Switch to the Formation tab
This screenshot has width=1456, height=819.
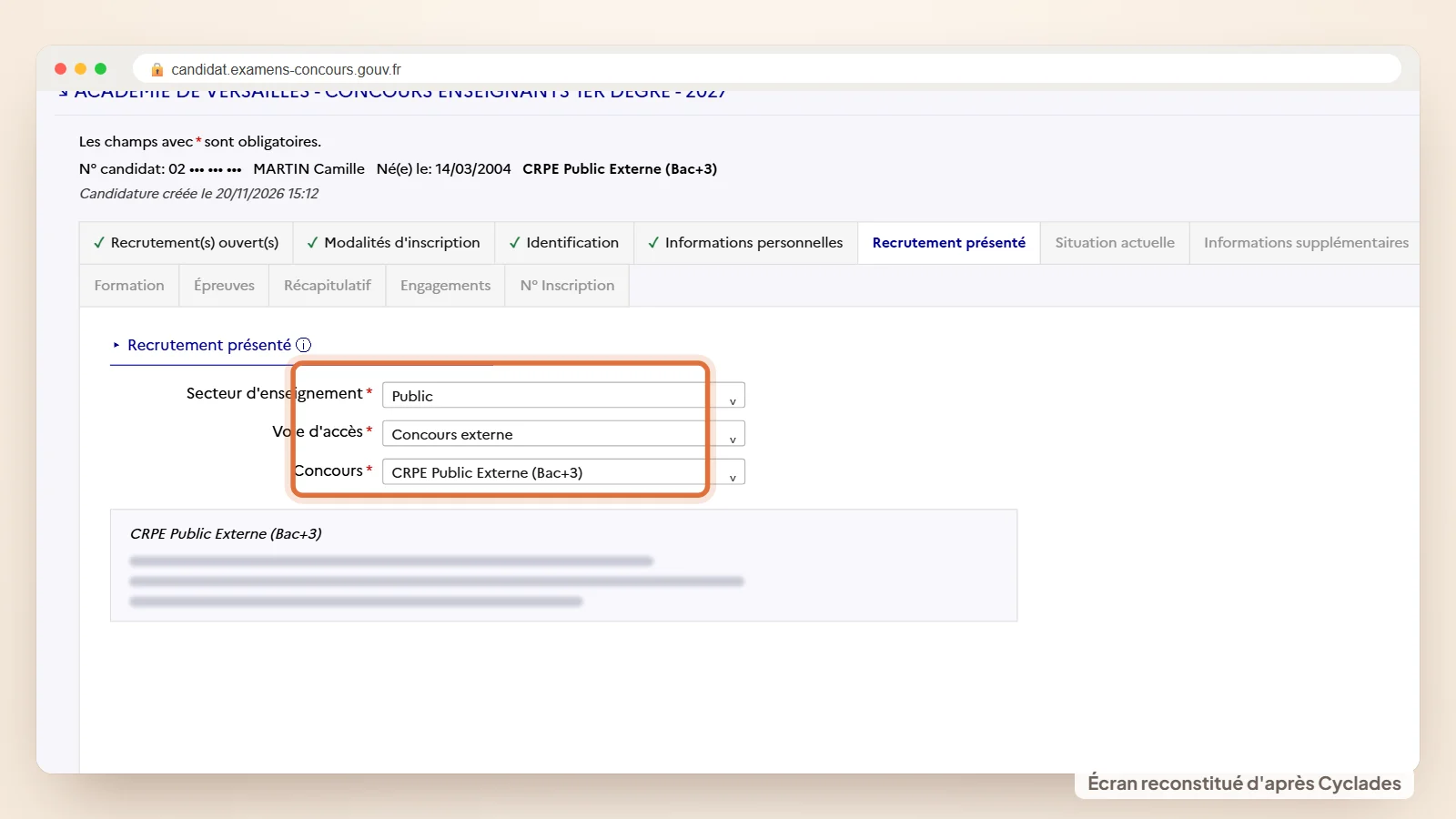[129, 286]
